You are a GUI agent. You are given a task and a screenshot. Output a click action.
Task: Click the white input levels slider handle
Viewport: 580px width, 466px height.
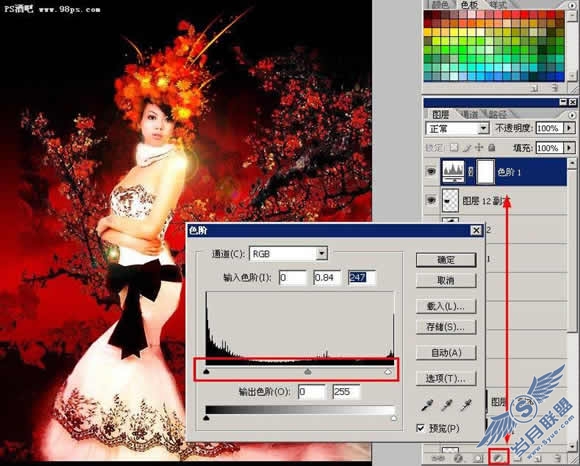pyautogui.click(x=388, y=371)
